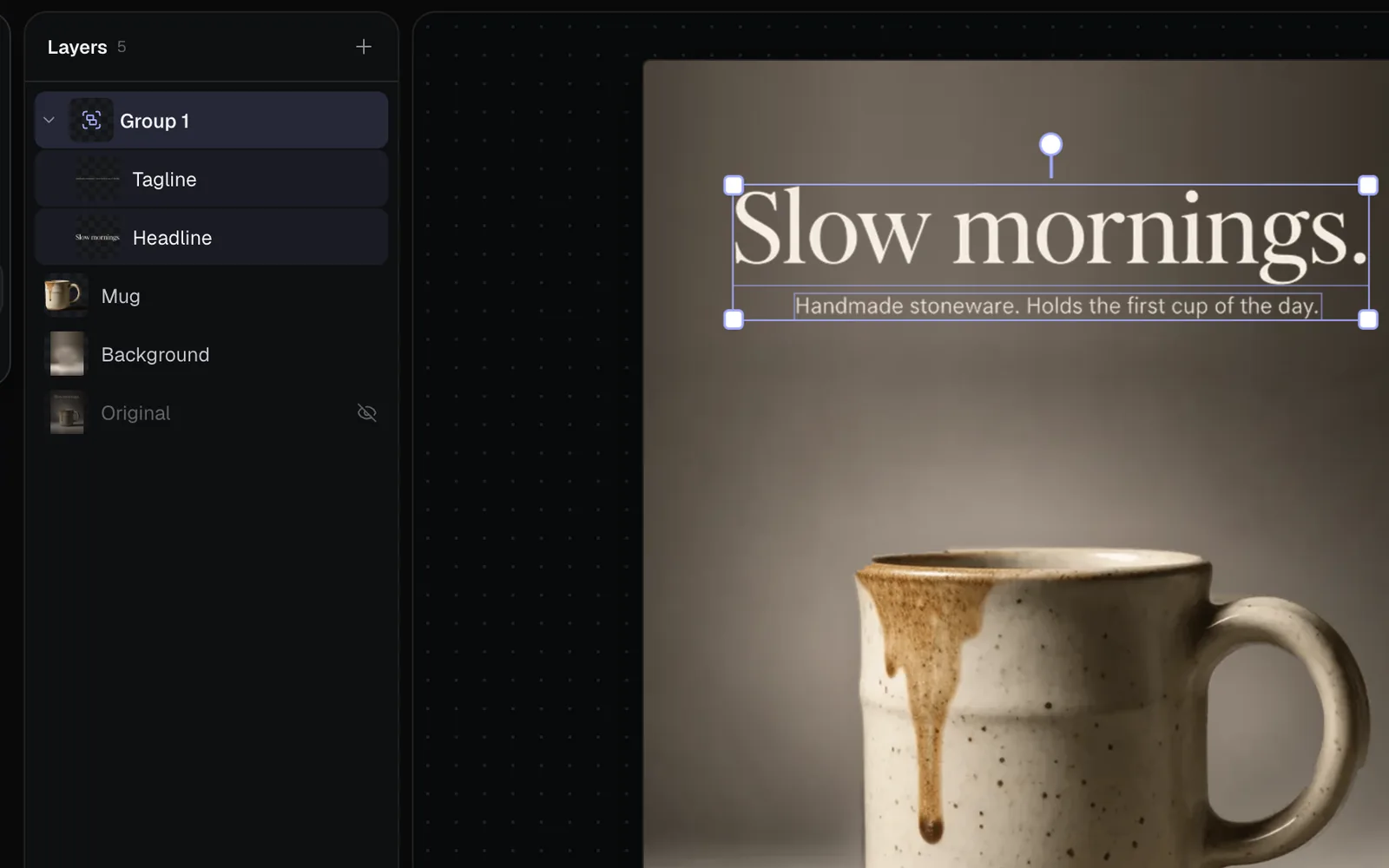Click the top-right selection resize handle

pos(1367,185)
